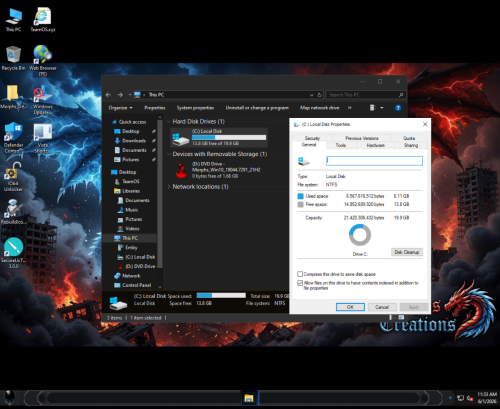Open the Hardware tab
The width and height of the screenshot is (500, 409).
[x=375, y=145]
